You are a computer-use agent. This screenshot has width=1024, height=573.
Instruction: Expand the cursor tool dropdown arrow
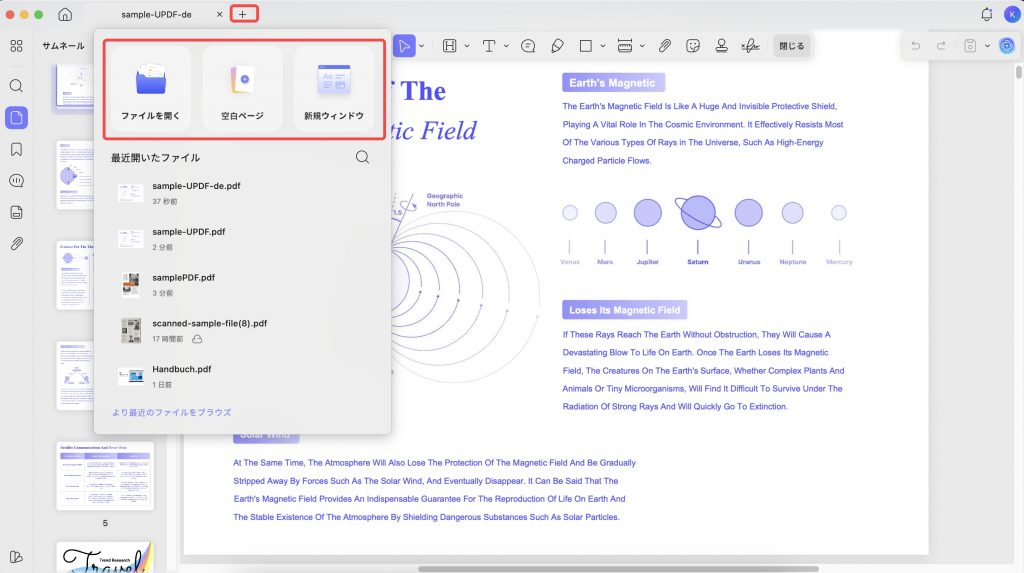pyautogui.click(x=421, y=46)
